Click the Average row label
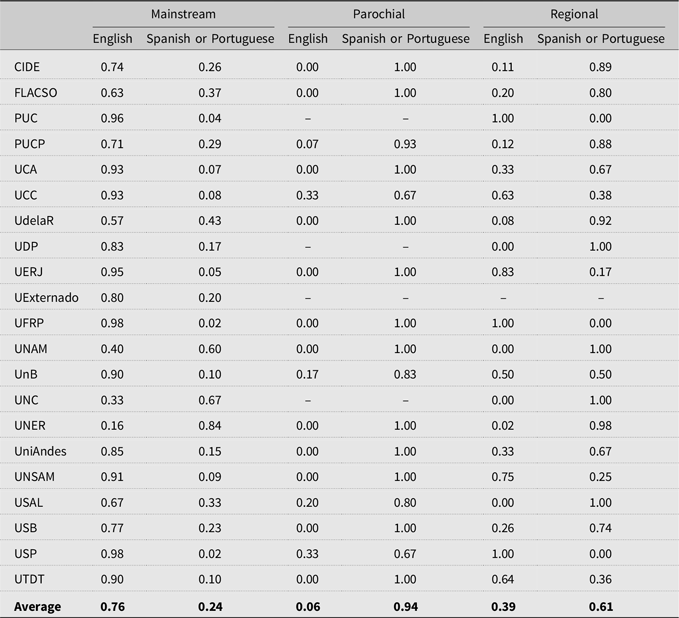The width and height of the screenshot is (679, 618). (x=37, y=606)
